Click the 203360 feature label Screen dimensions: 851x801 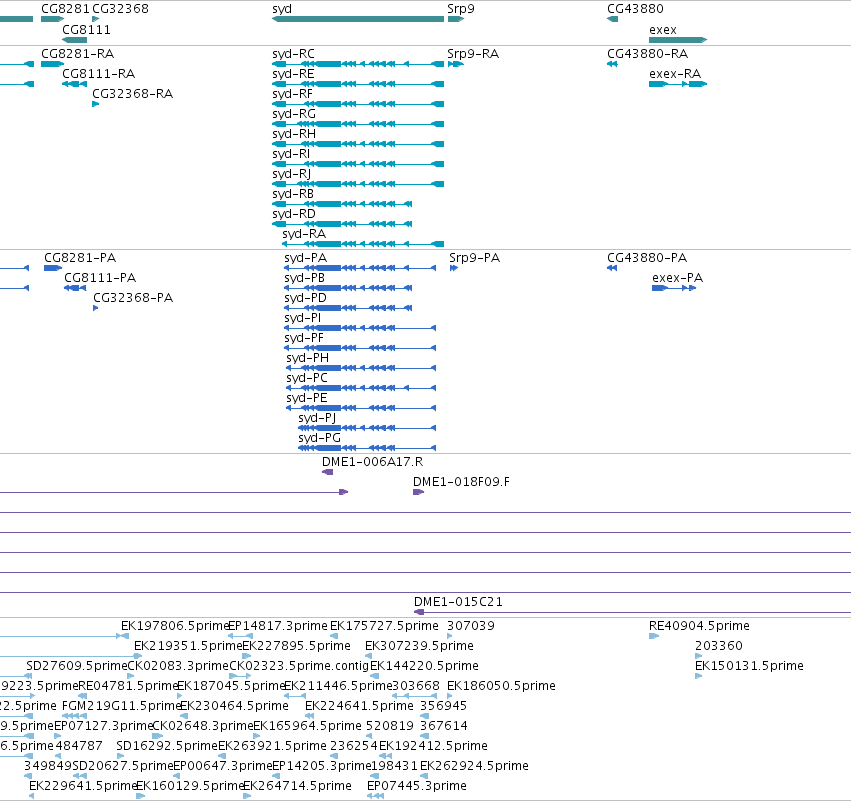click(x=719, y=646)
